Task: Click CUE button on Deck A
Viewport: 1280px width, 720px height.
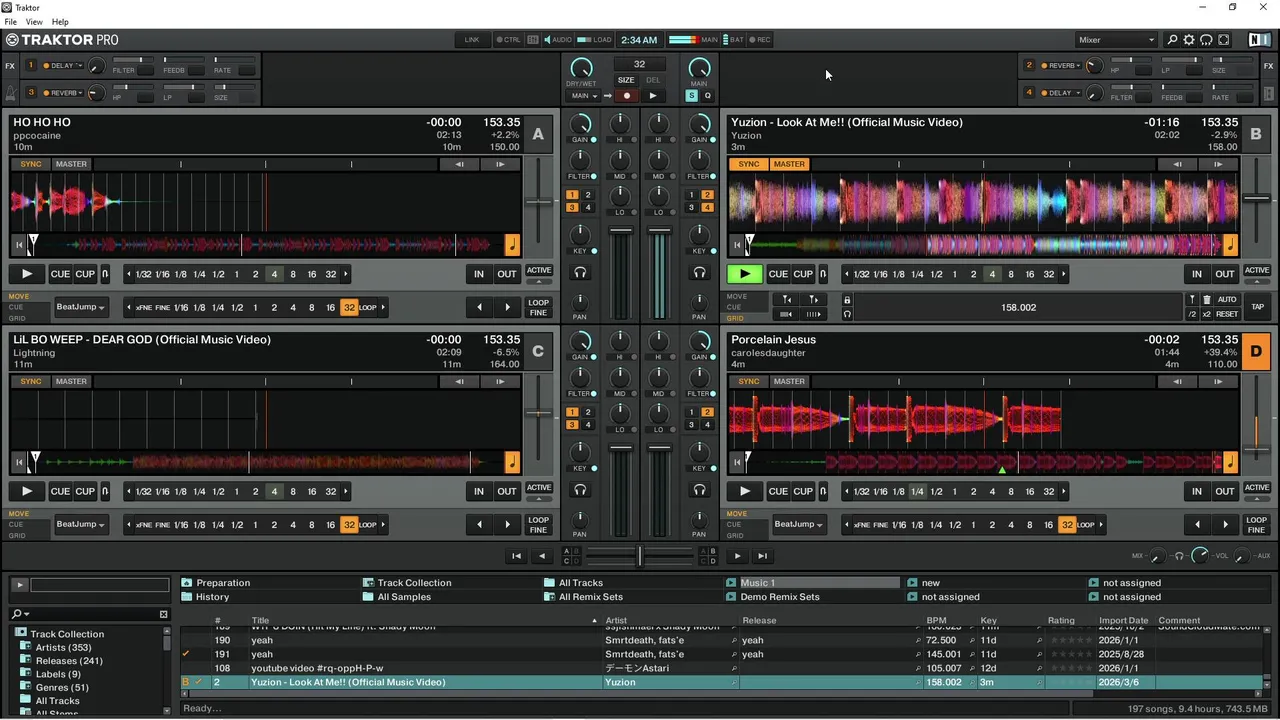Action: pos(60,274)
